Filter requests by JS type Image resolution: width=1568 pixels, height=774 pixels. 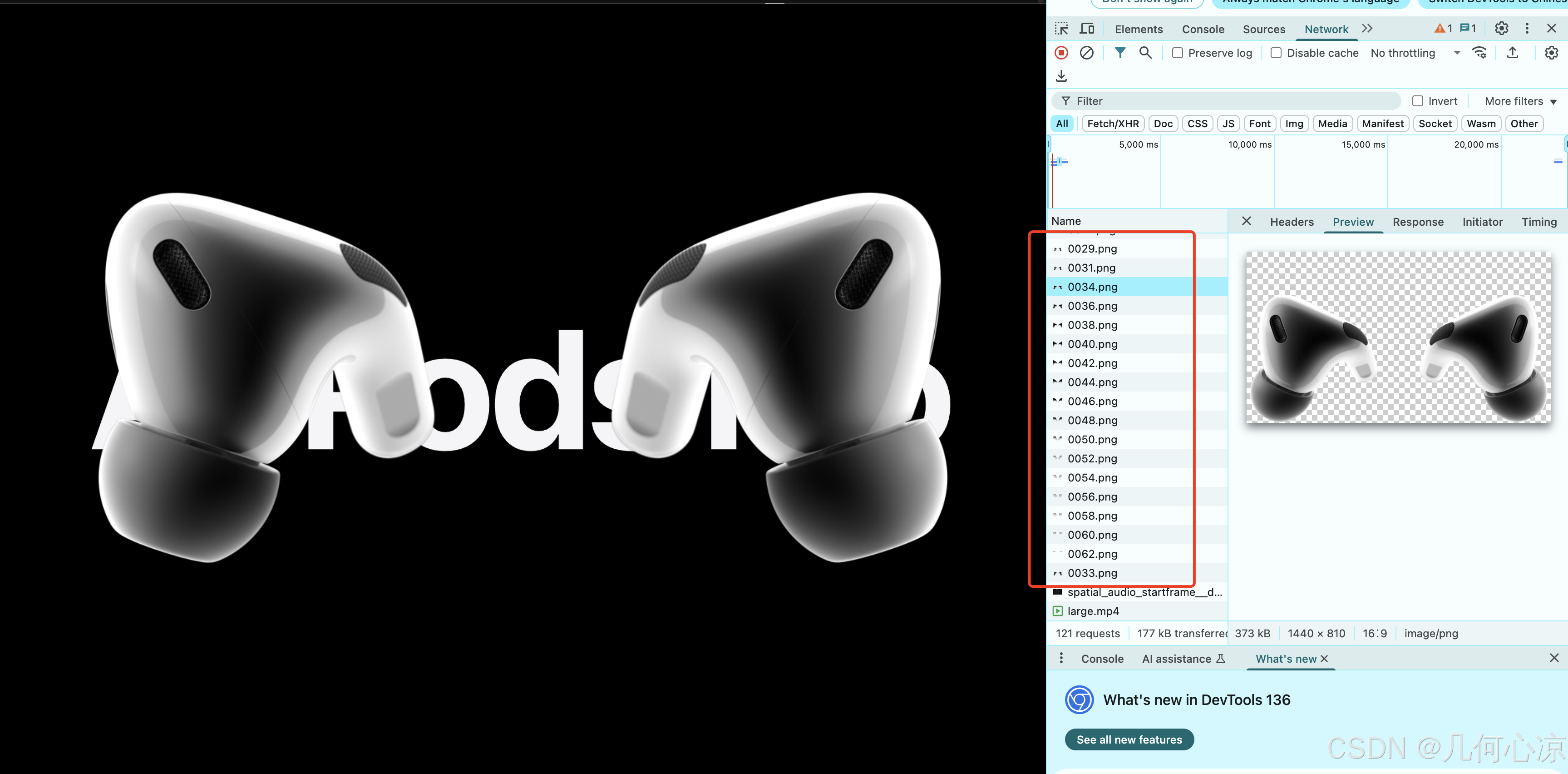1228,124
